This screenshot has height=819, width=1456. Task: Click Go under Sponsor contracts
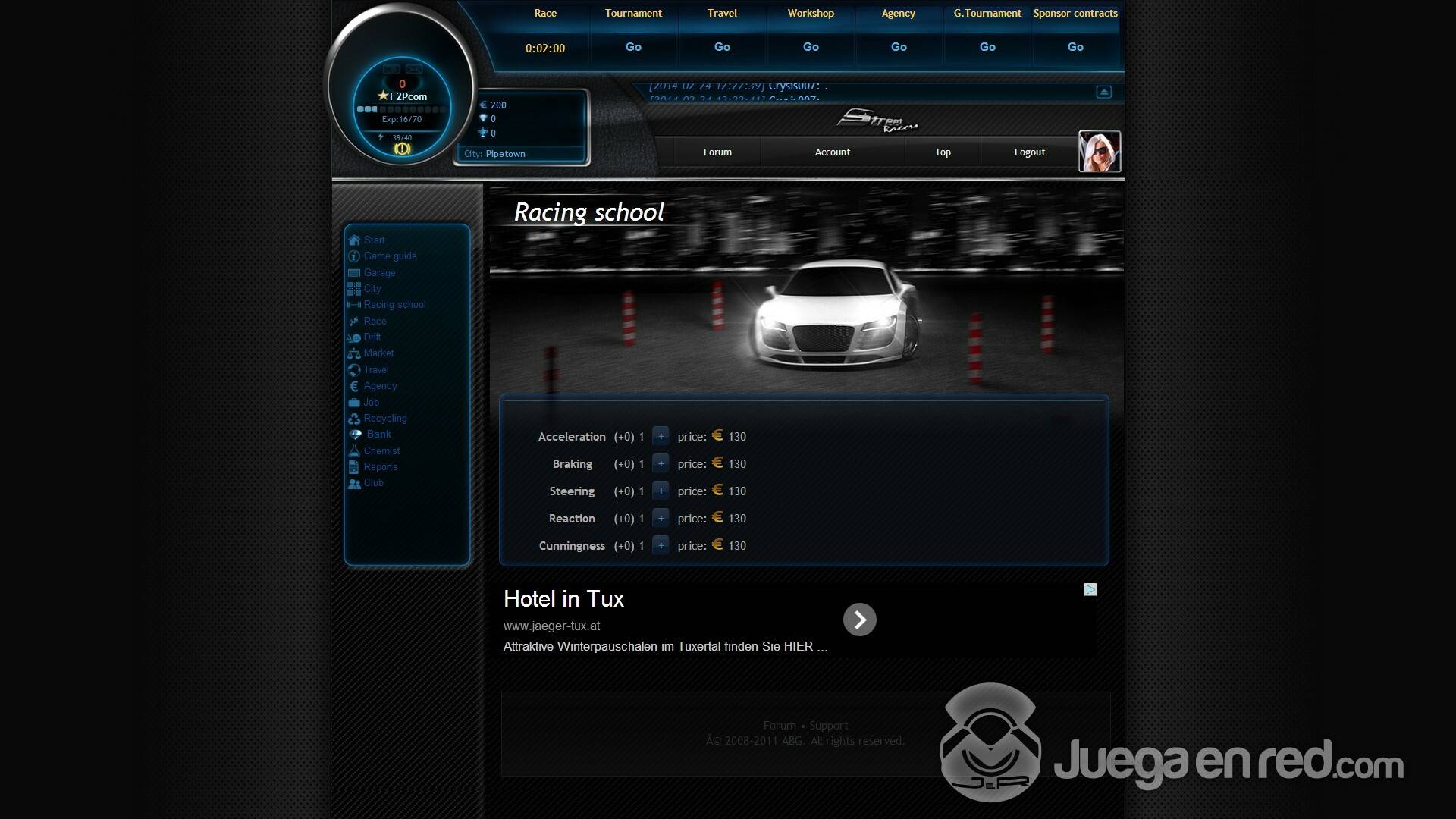(1075, 47)
